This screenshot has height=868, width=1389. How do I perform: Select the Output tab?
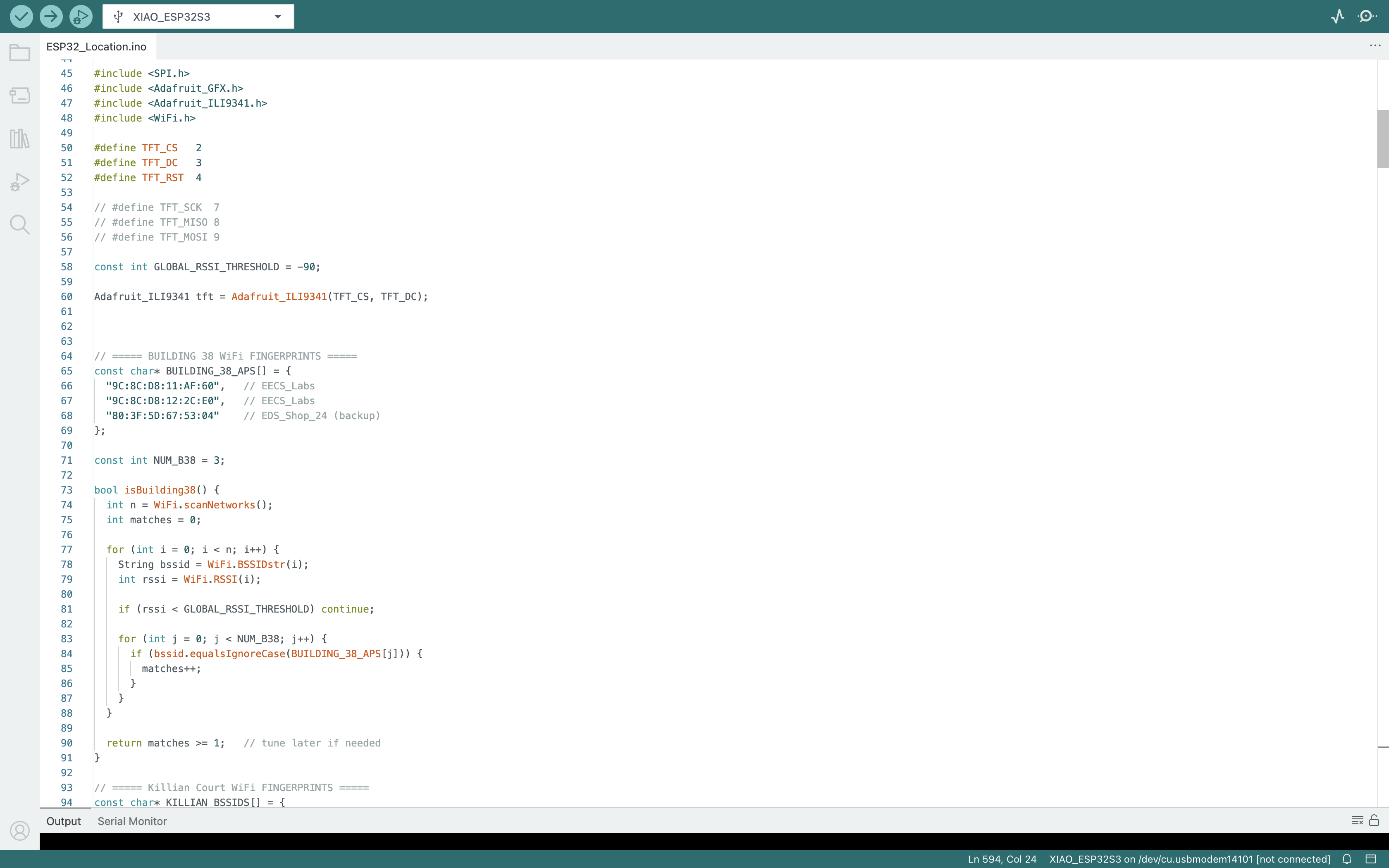63,822
